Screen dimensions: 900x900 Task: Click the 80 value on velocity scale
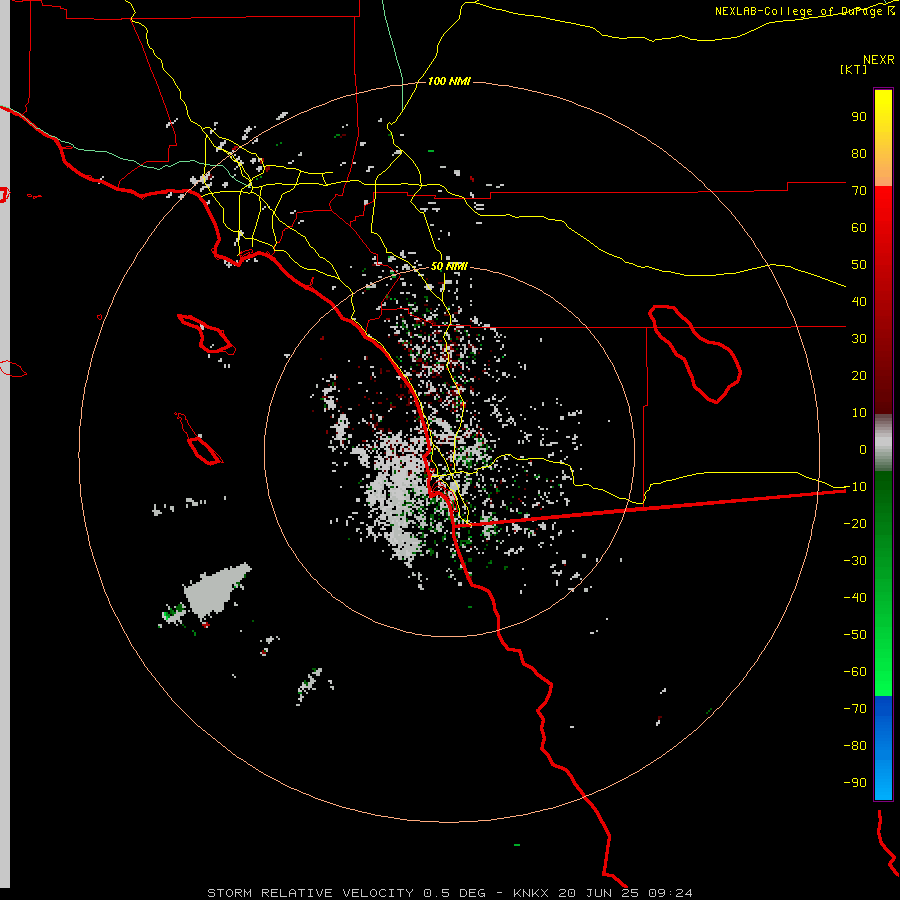click(859, 154)
